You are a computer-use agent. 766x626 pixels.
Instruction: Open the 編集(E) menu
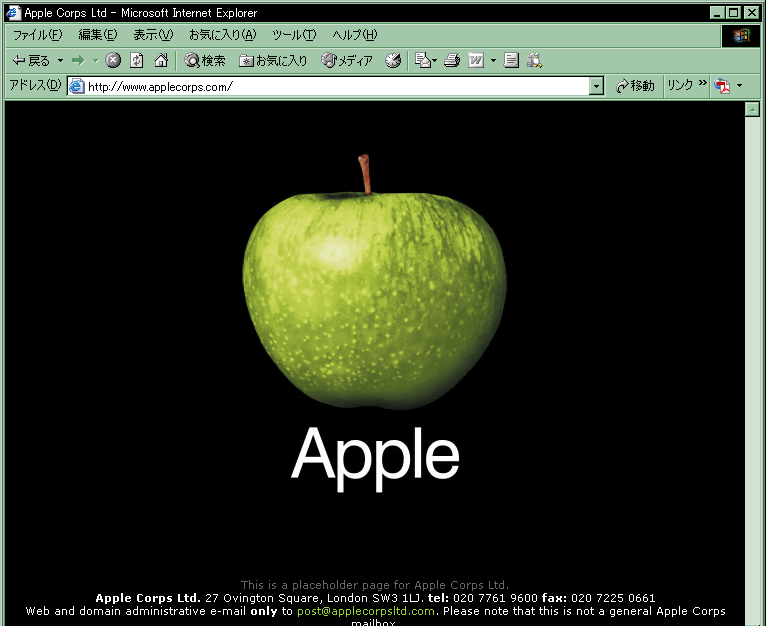98,35
